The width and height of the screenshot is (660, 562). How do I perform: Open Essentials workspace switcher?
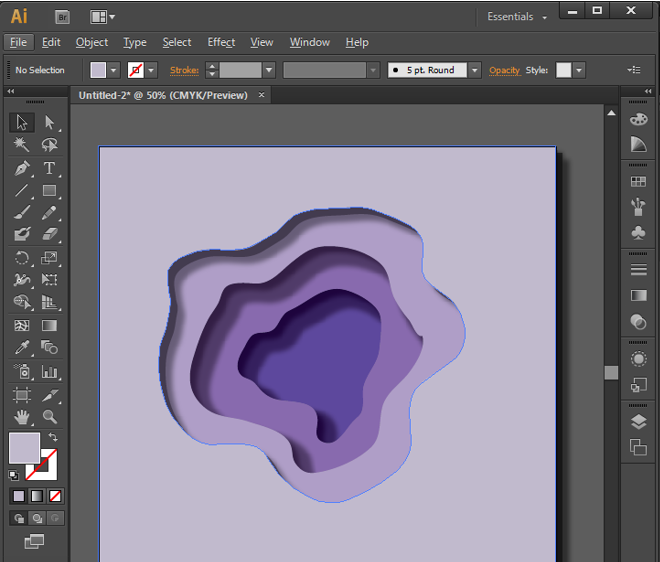pos(517,17)
